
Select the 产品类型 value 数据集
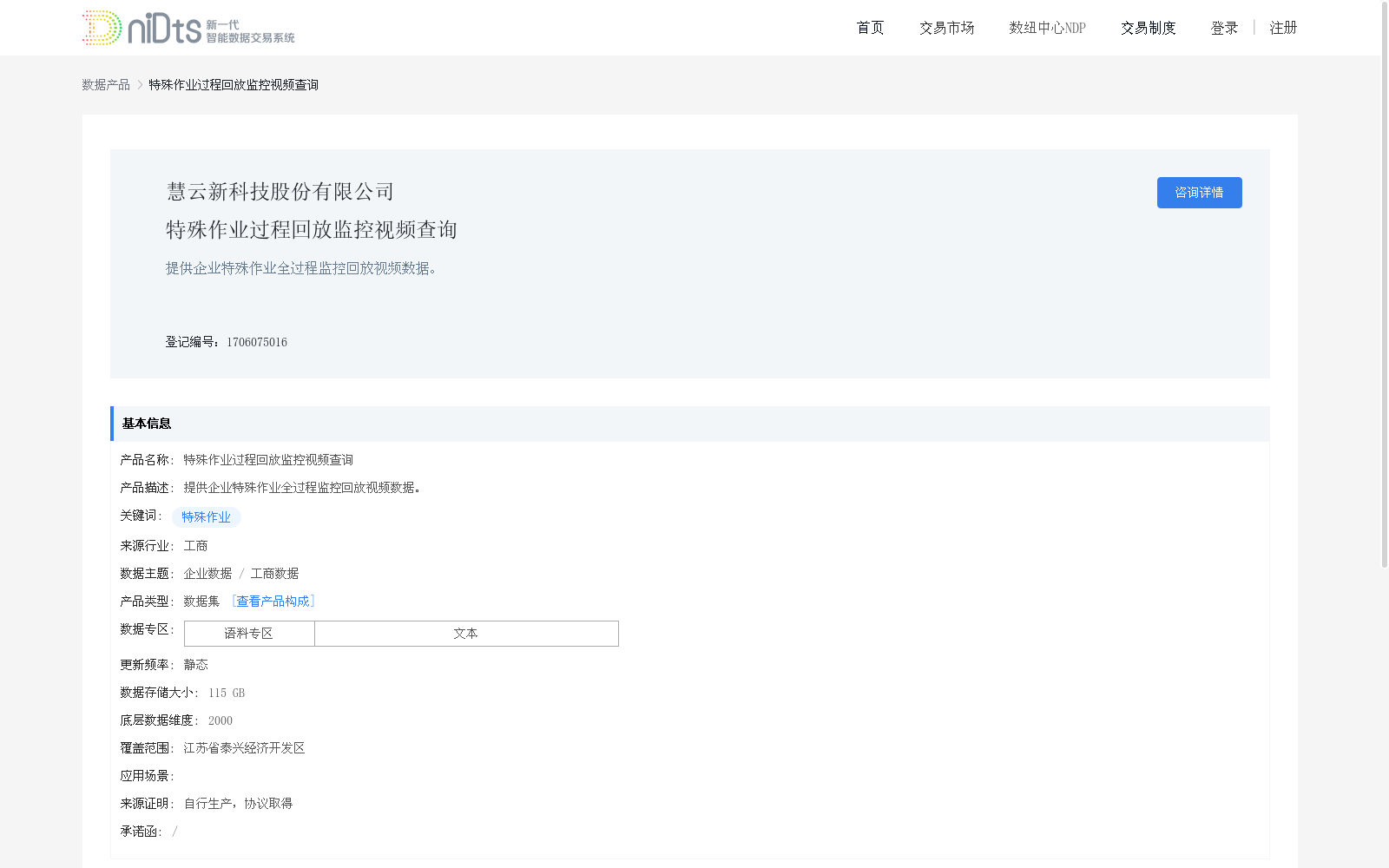tap(201, 602)
